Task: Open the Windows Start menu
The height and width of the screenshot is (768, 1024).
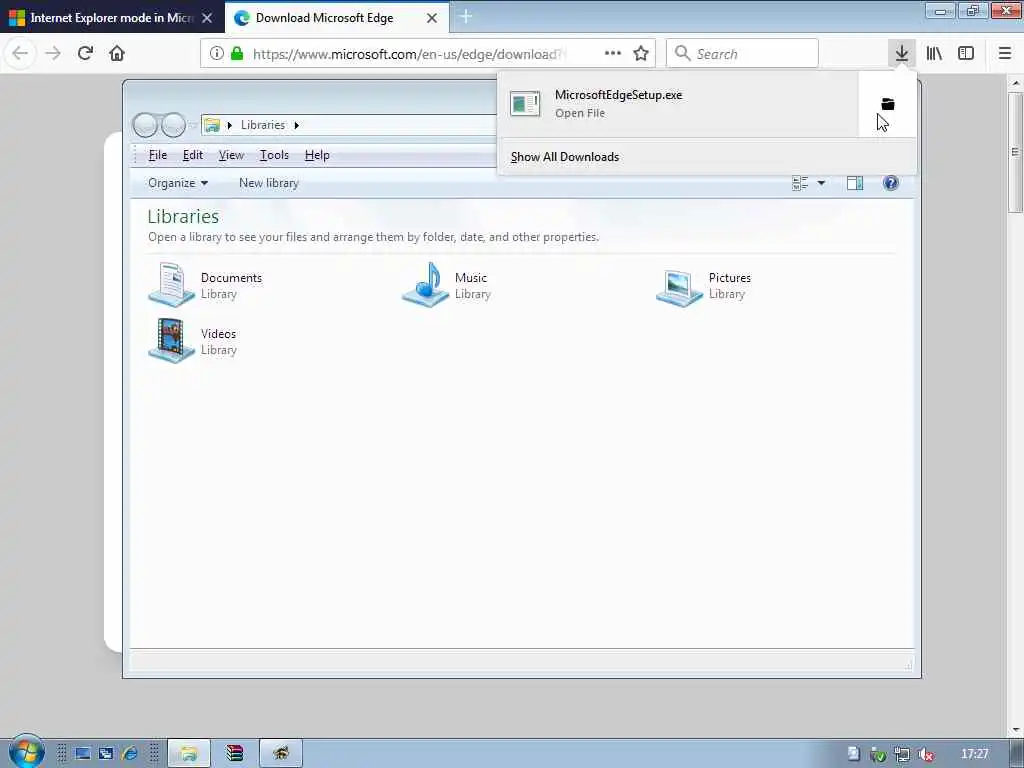Action: pyautogui.click(x=26, y=752)
